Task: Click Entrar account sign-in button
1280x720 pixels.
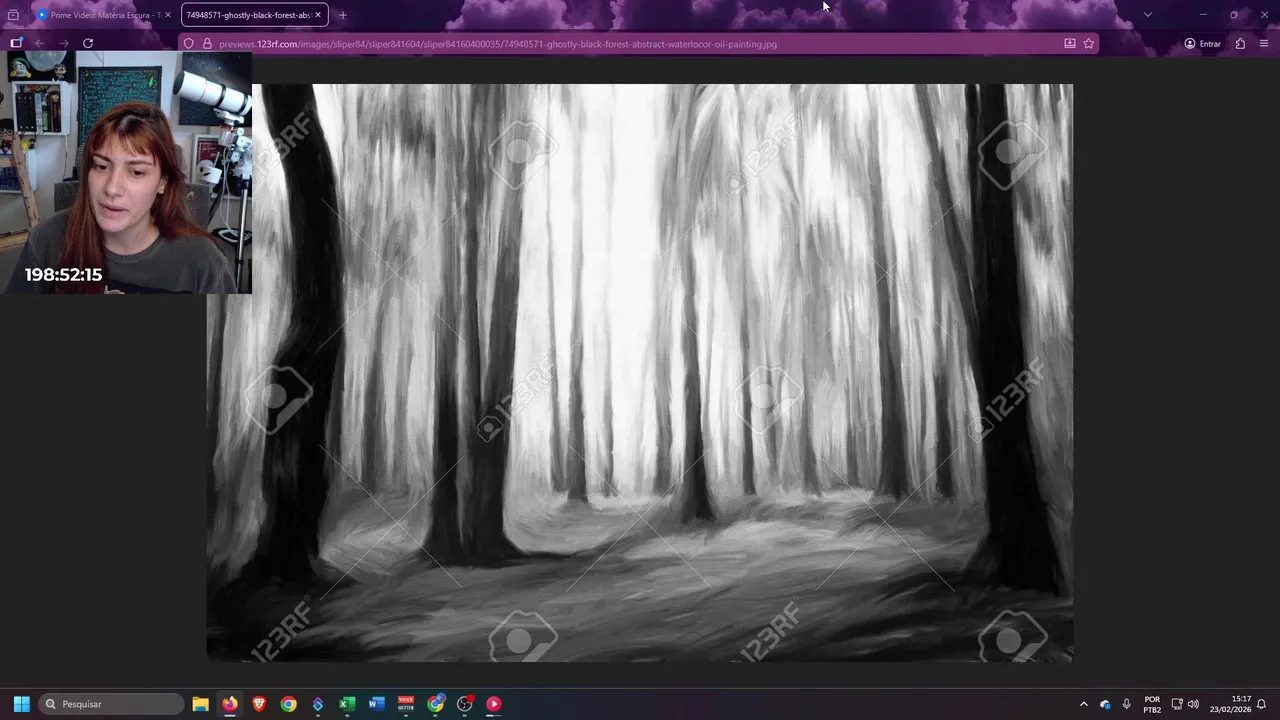Action: click(1203, 44)
